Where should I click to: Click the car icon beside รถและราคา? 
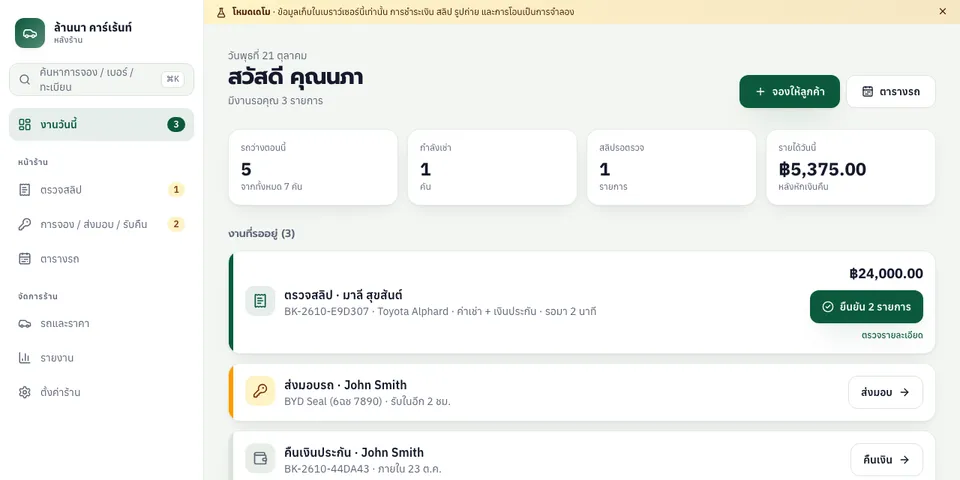(x=24, y=323)
